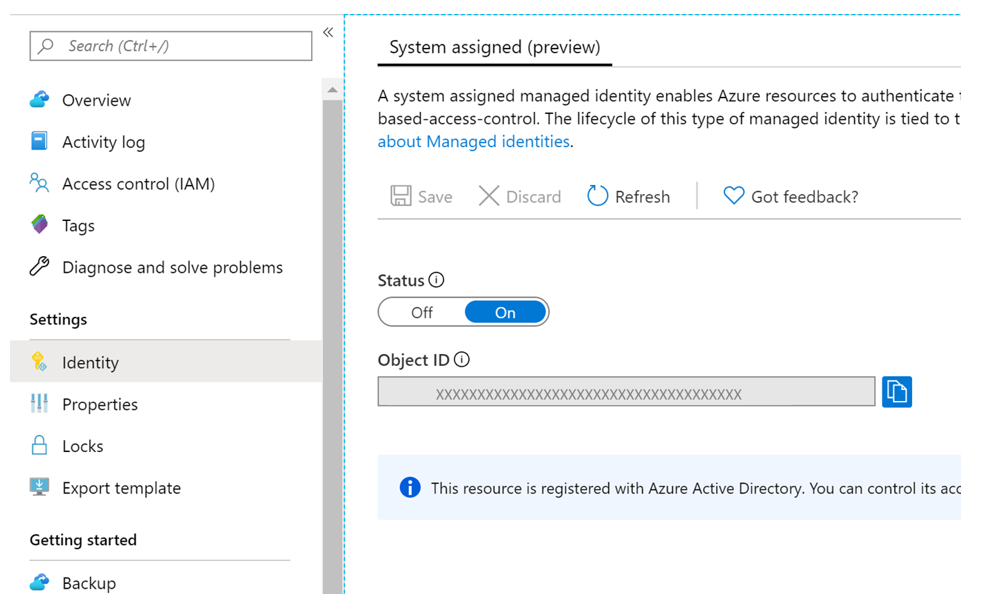Click the Export template icon

click(40, 488)
